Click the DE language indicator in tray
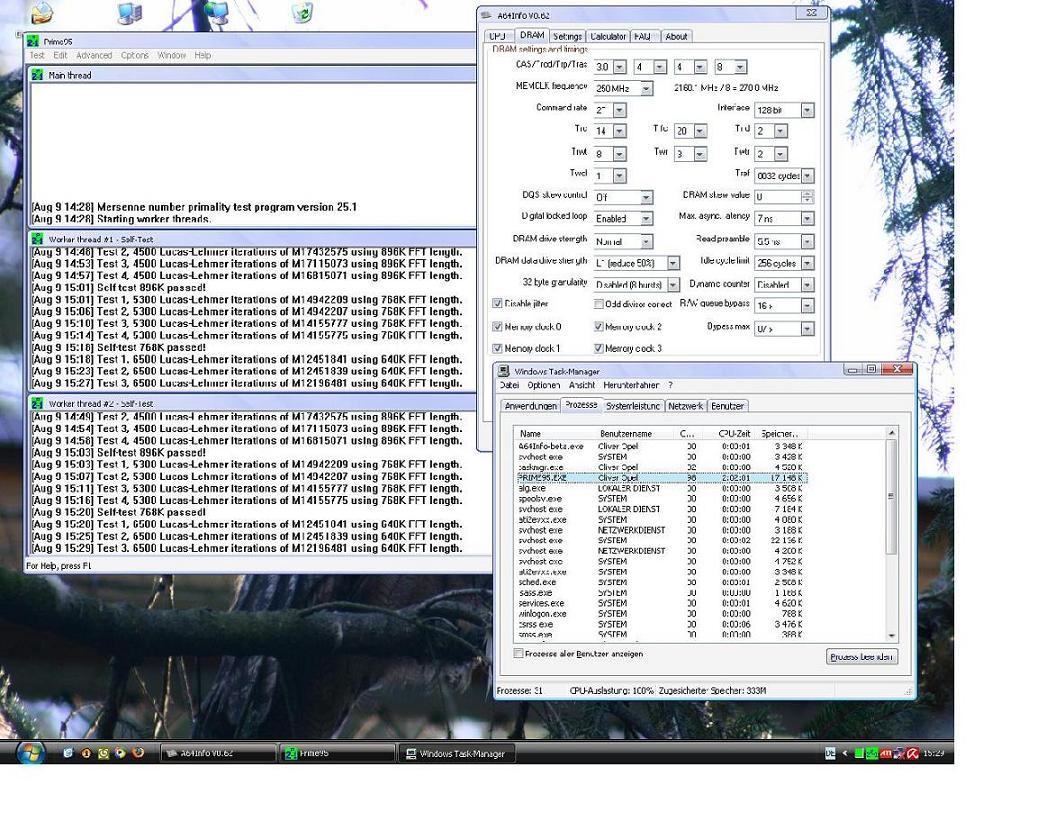This screenshot has height=830, width=1037. (830, 753)
